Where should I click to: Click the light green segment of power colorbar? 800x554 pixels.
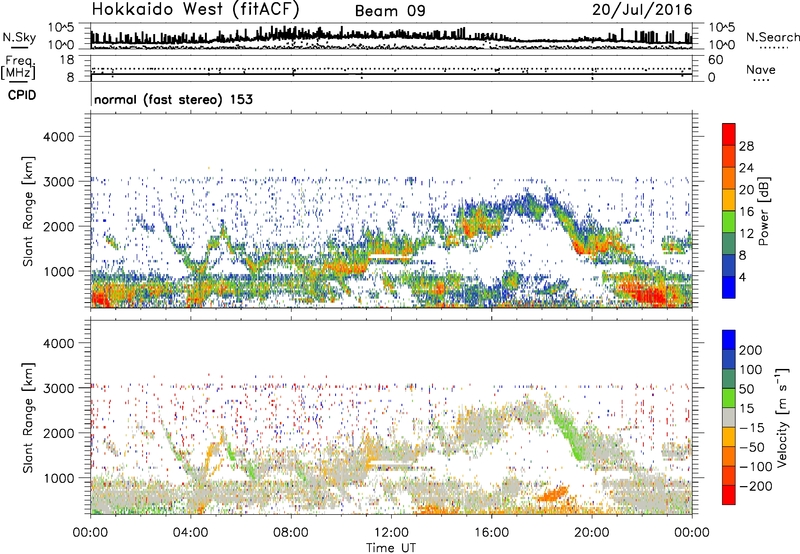(x=729, y=221)
